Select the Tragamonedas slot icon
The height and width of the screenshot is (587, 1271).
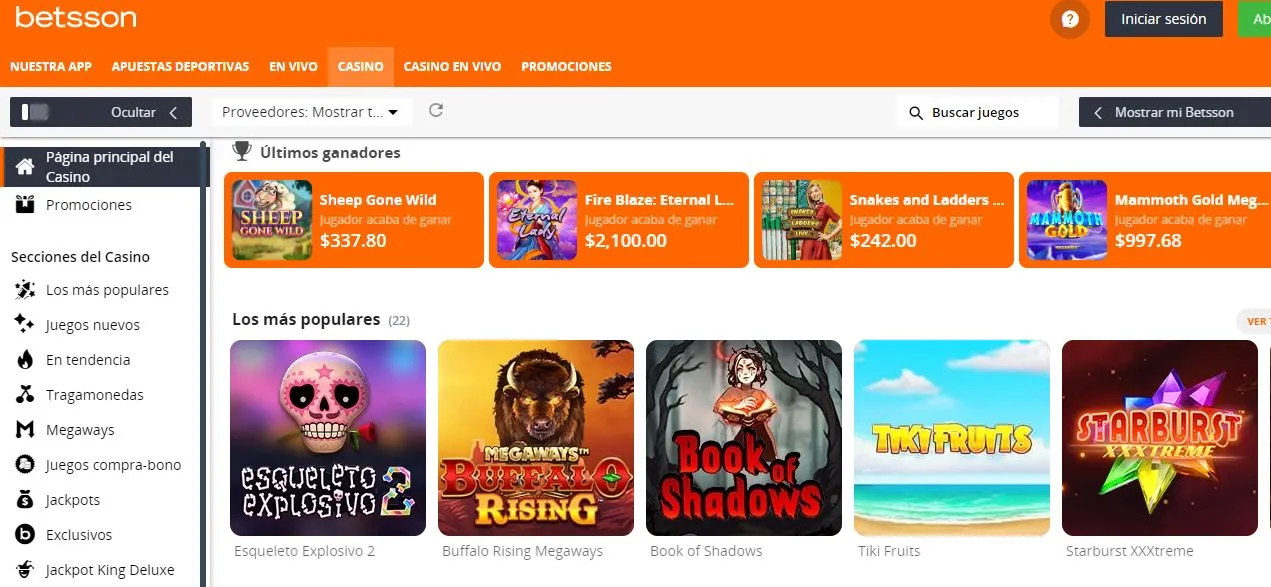point(24,394)
